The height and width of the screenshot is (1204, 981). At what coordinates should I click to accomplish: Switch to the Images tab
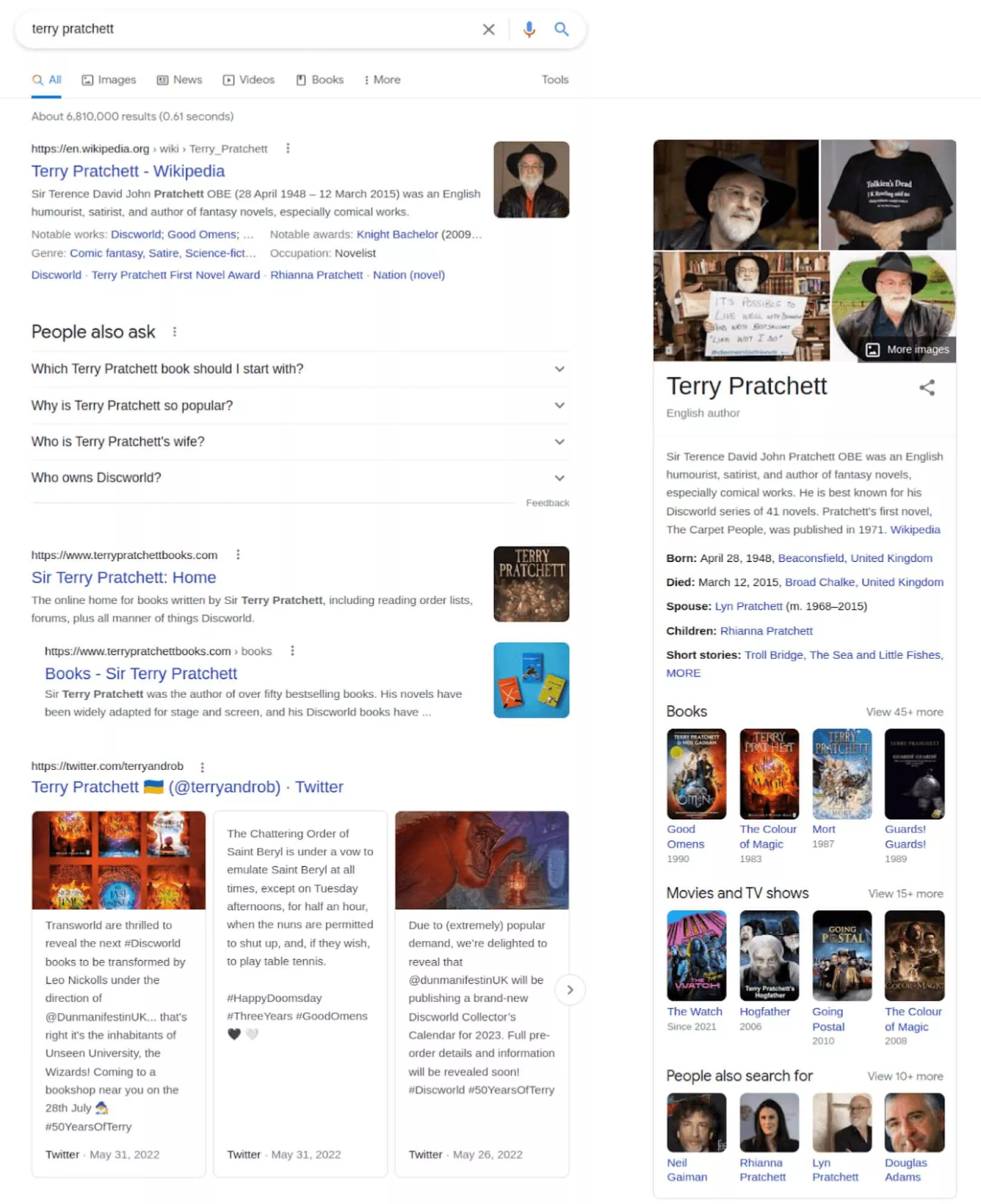[x=109, y=80]
